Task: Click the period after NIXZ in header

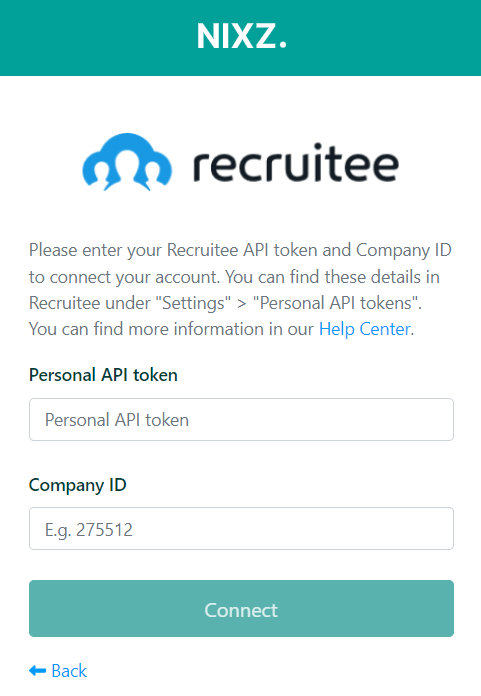Action: point(283,44)
